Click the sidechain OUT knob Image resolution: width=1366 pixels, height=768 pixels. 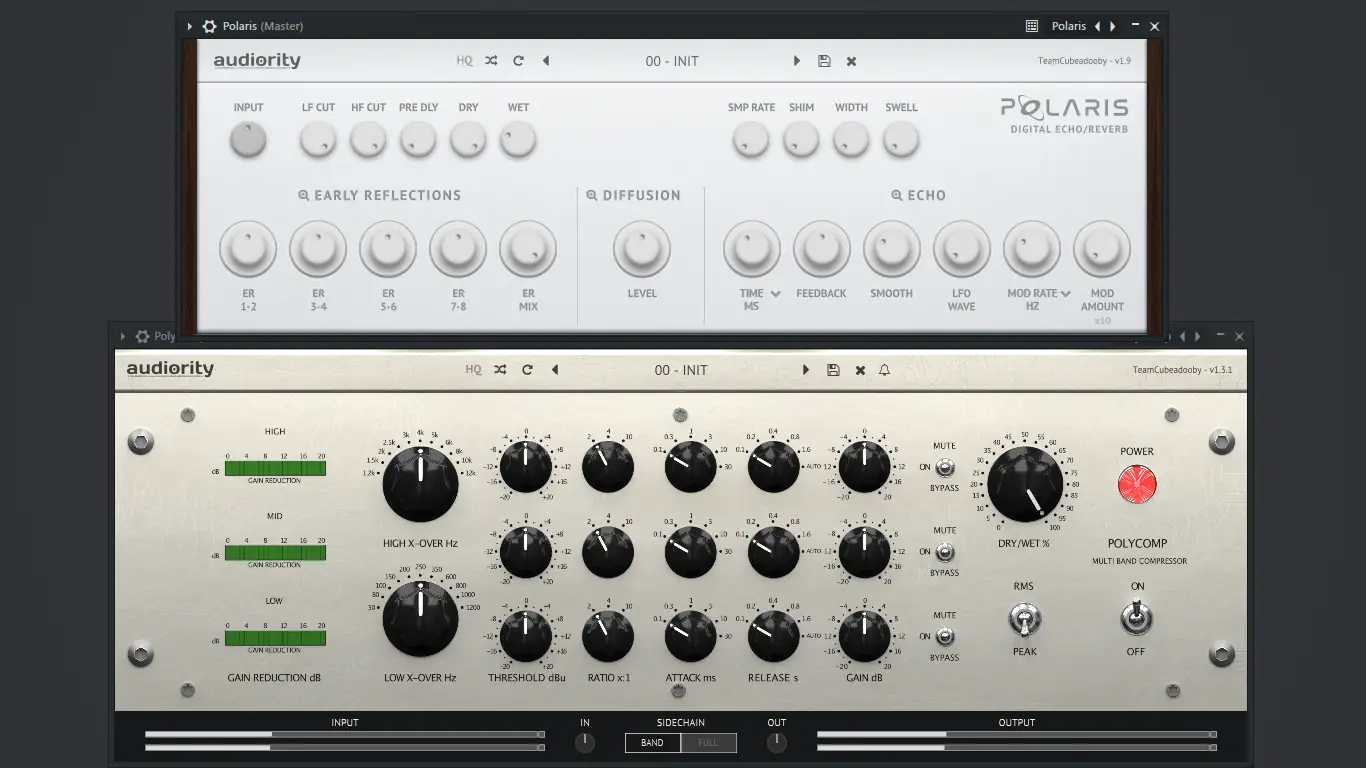click(x=777, y=743)
